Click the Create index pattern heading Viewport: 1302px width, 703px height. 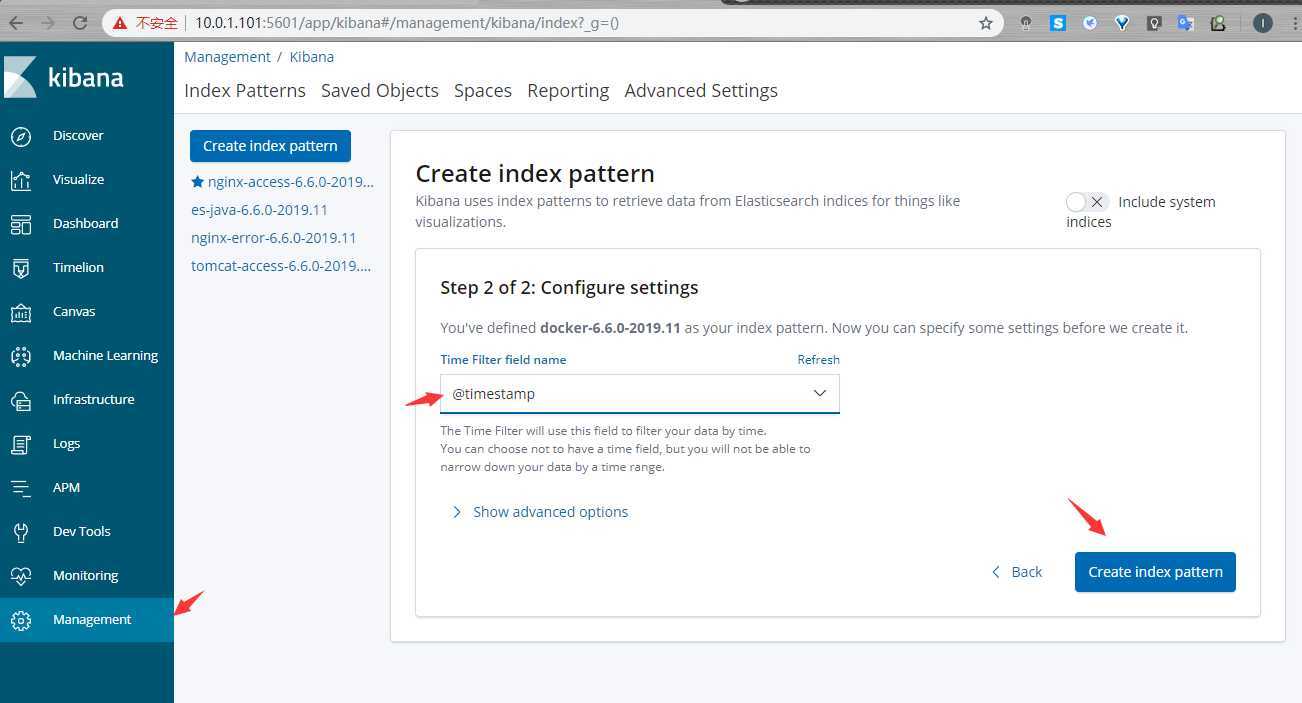[535, 173]
